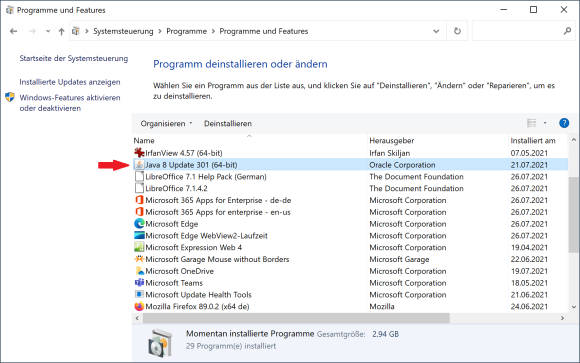Open Startseite der Systemsteuerung link
This screenshot has width=580, height=363.
74,58
